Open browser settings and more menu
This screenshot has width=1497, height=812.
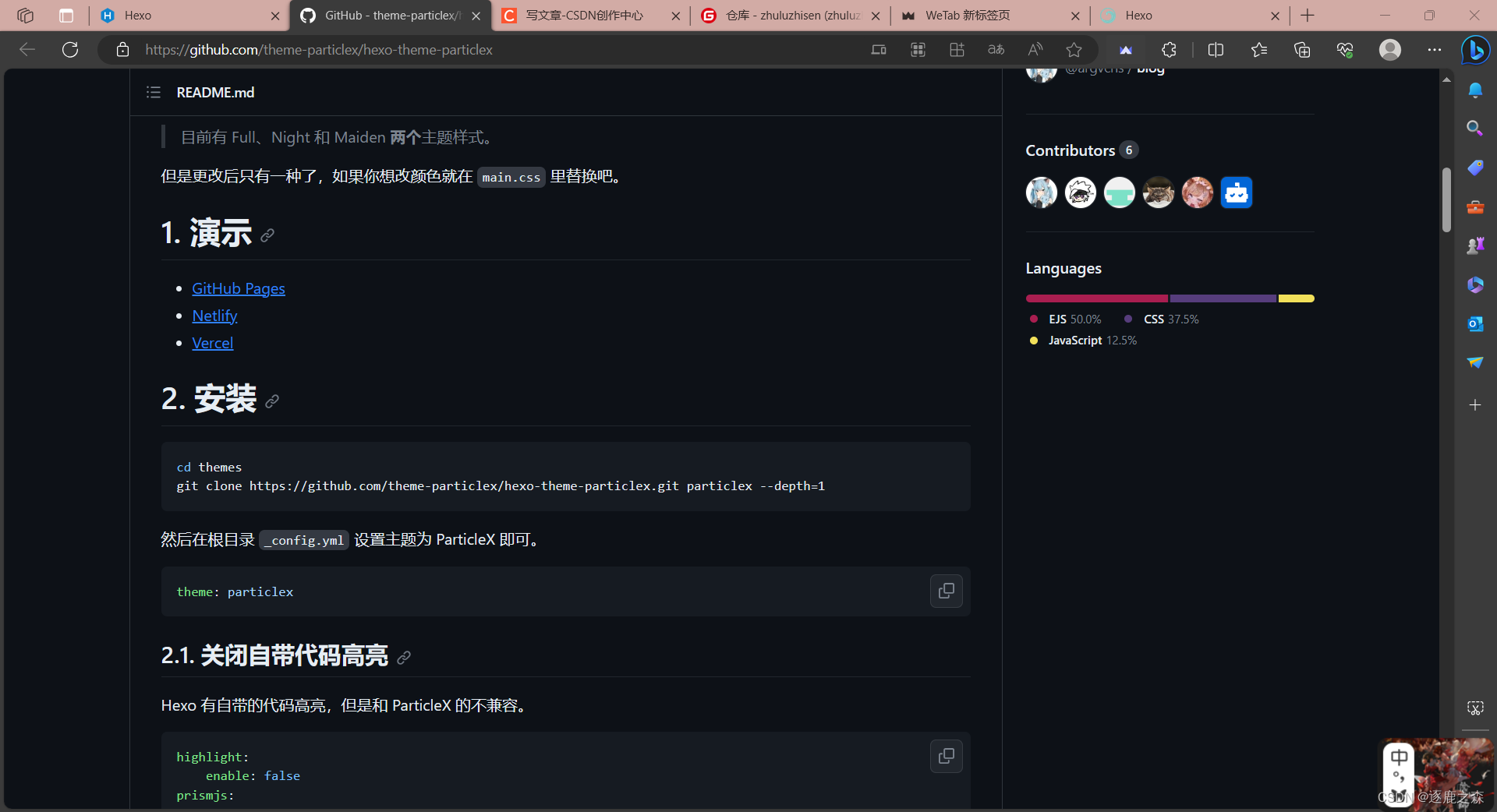(x=1434, y=50)
